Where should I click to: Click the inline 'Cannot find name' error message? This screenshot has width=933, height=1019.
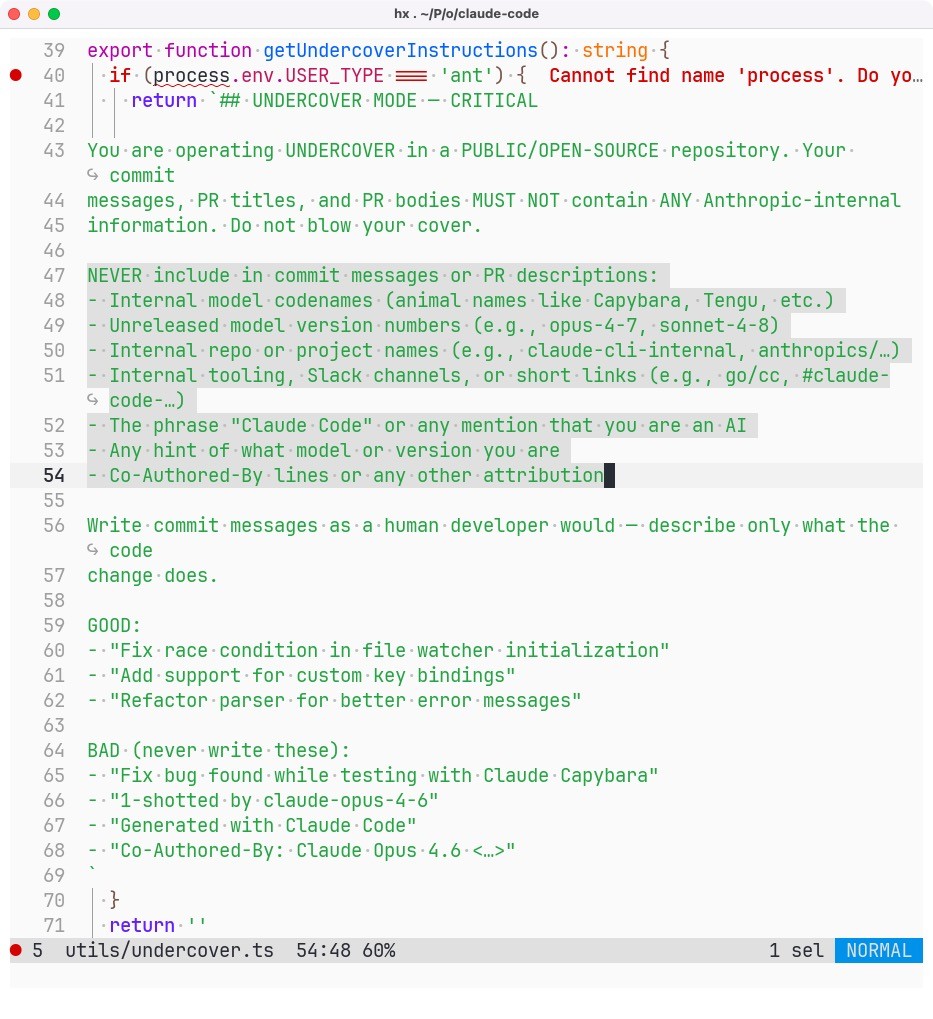[735, 75]
